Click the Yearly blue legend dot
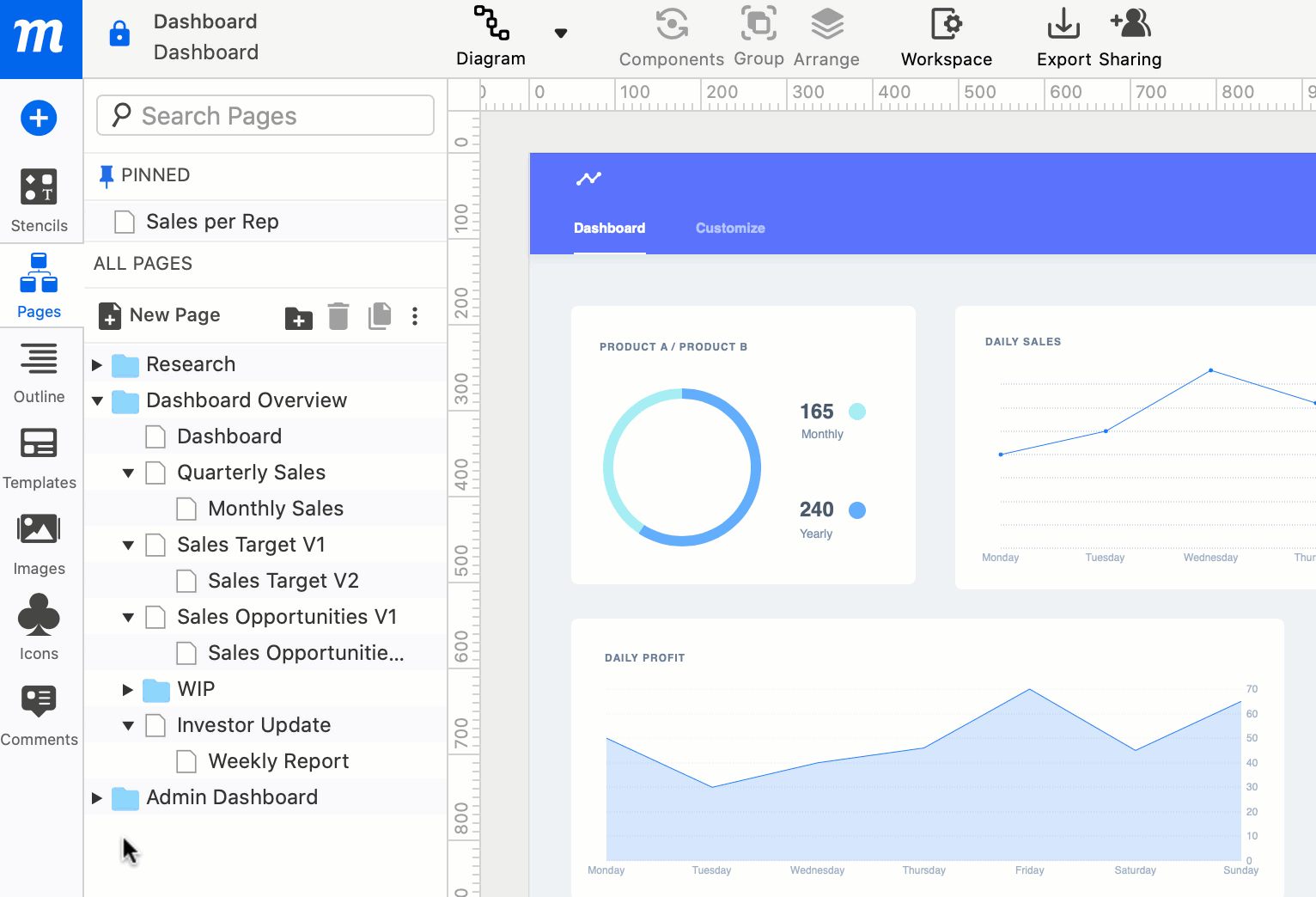The image size is (1316, 897). [856, 510]
